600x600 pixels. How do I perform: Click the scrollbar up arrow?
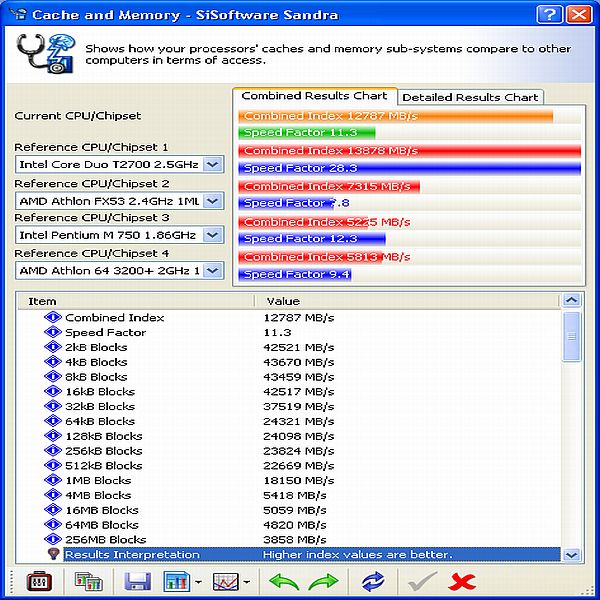click(572, 300)
